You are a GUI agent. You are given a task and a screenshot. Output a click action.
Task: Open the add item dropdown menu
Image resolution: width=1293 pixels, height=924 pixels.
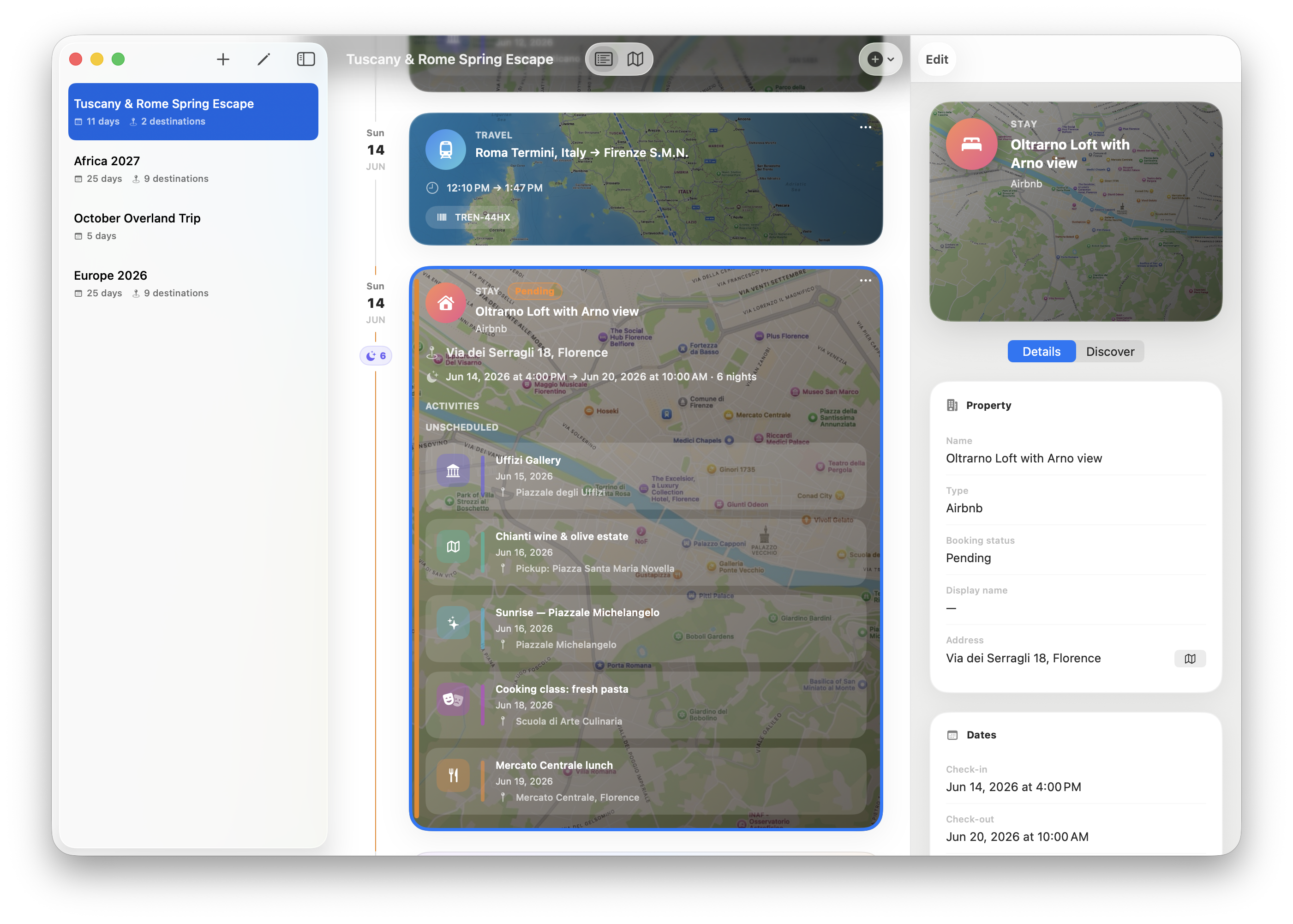(x=880, y=59)
